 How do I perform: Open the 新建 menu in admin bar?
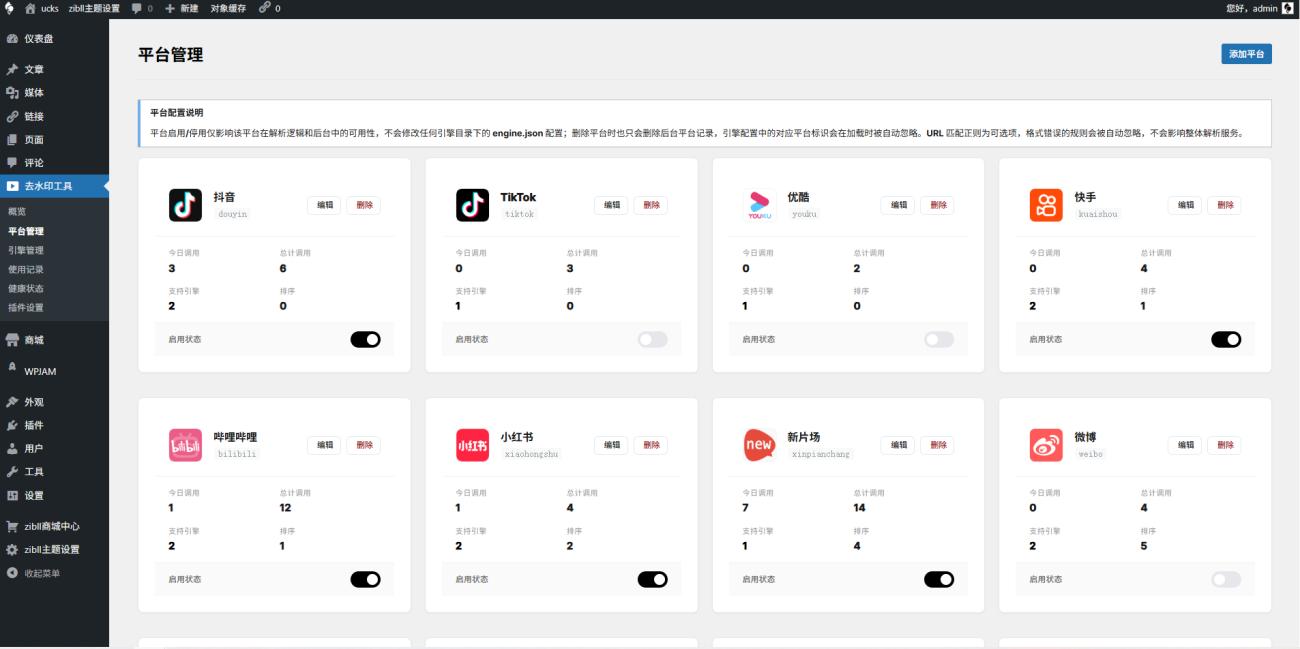pyautogui.click(x=182, y=8)
